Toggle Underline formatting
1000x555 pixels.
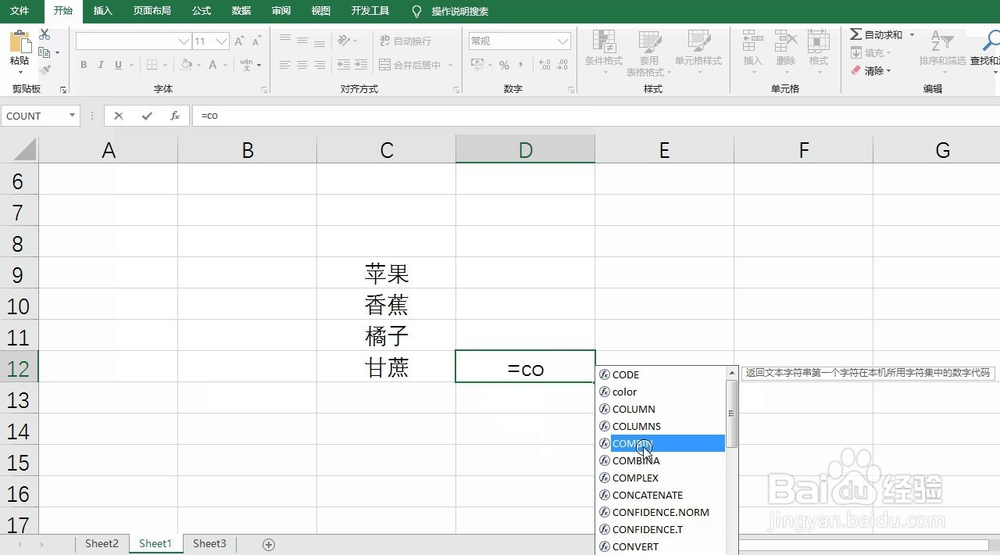[118, 64]
